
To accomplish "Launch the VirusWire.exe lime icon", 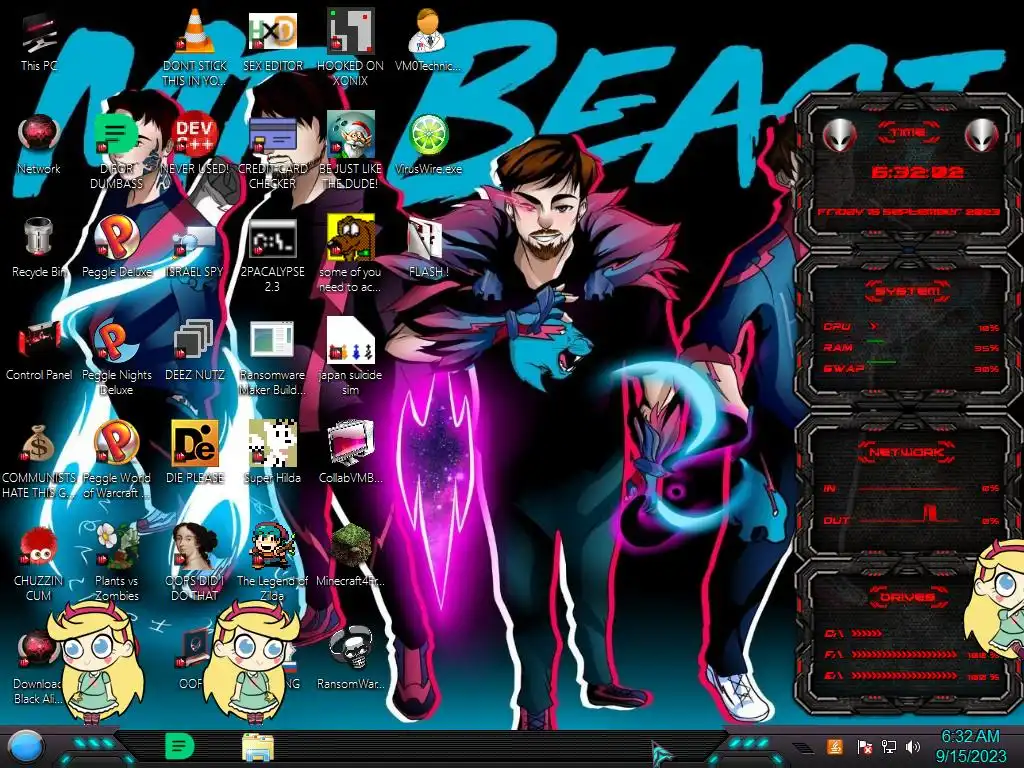I will pyautogui.click(x=428, y=145).
